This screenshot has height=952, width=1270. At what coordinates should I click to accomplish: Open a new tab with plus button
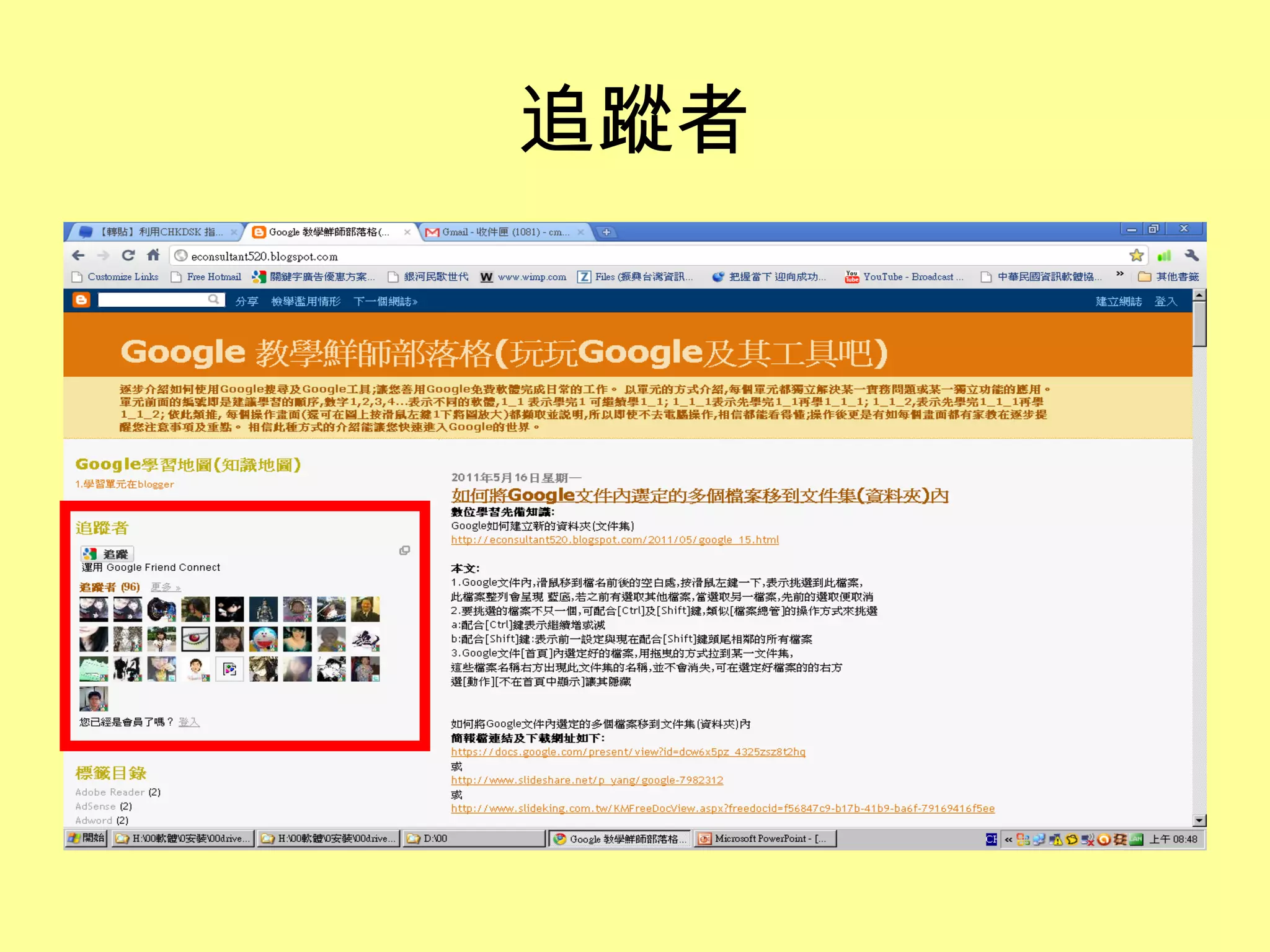606,232
